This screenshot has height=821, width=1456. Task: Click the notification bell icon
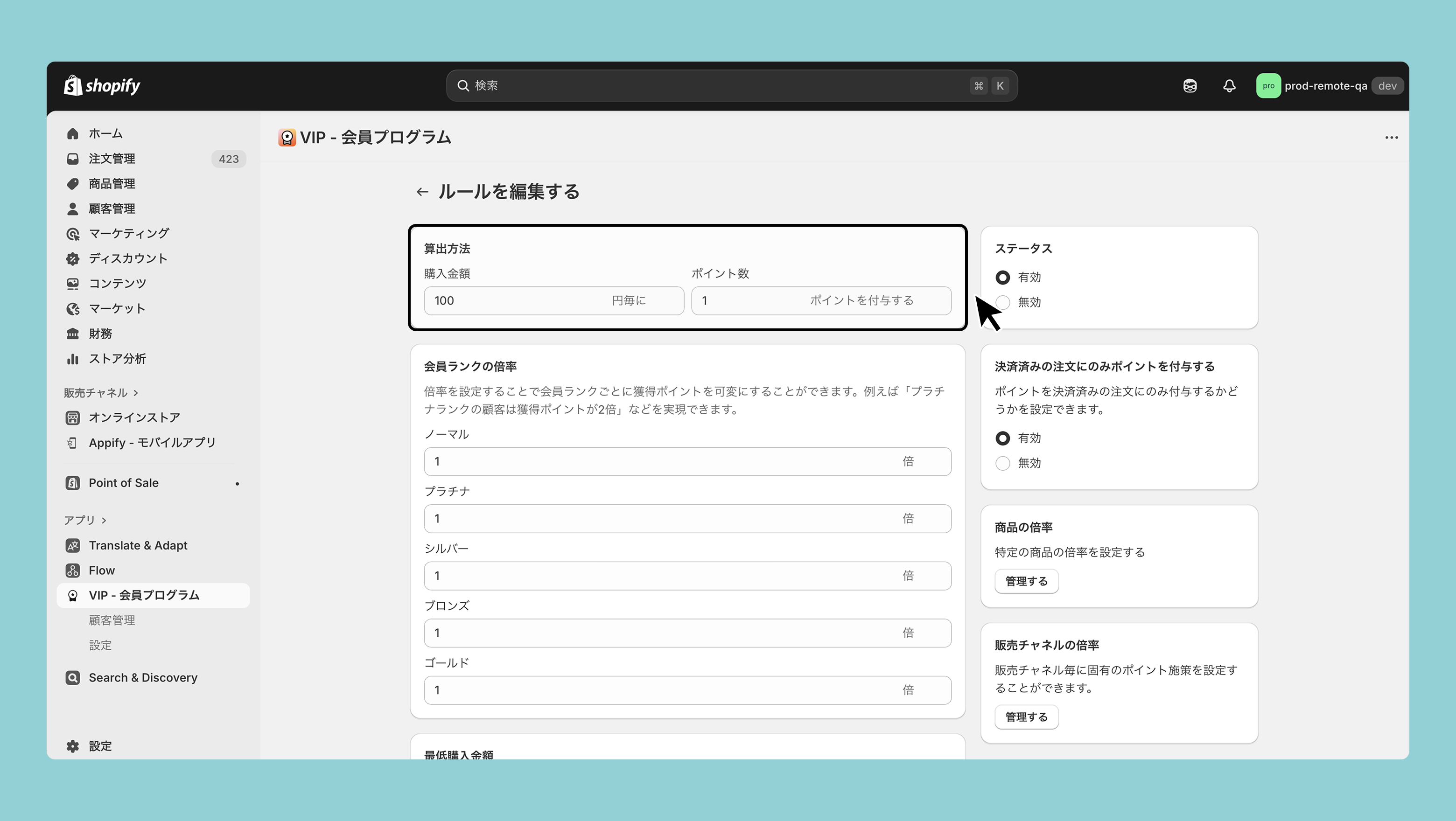(x=1229, y=86)
